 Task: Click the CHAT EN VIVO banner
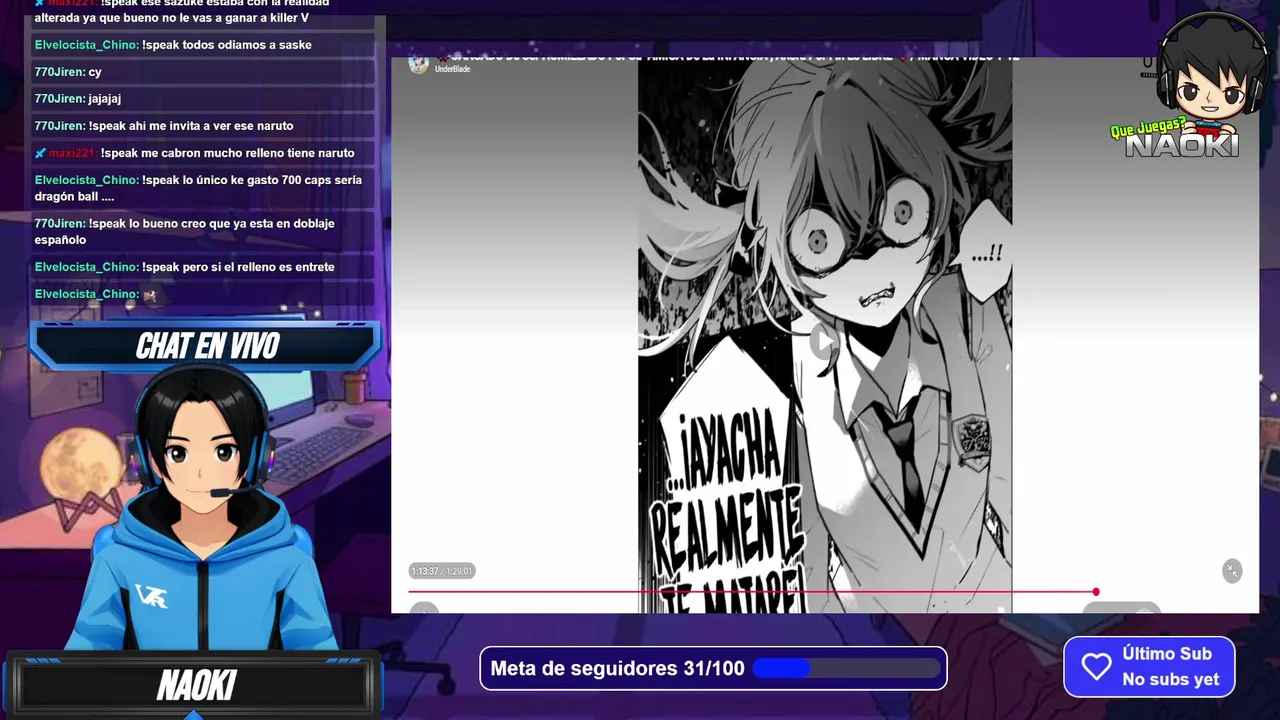pyautogui.click(x=206, y=346)
